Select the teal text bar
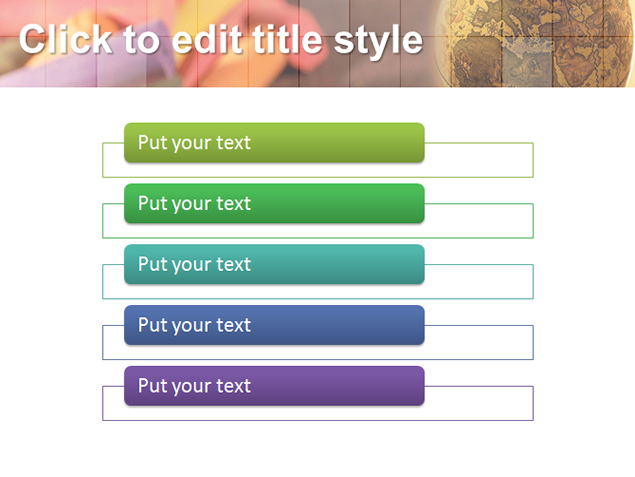635x477 pixels. (274, 264)
